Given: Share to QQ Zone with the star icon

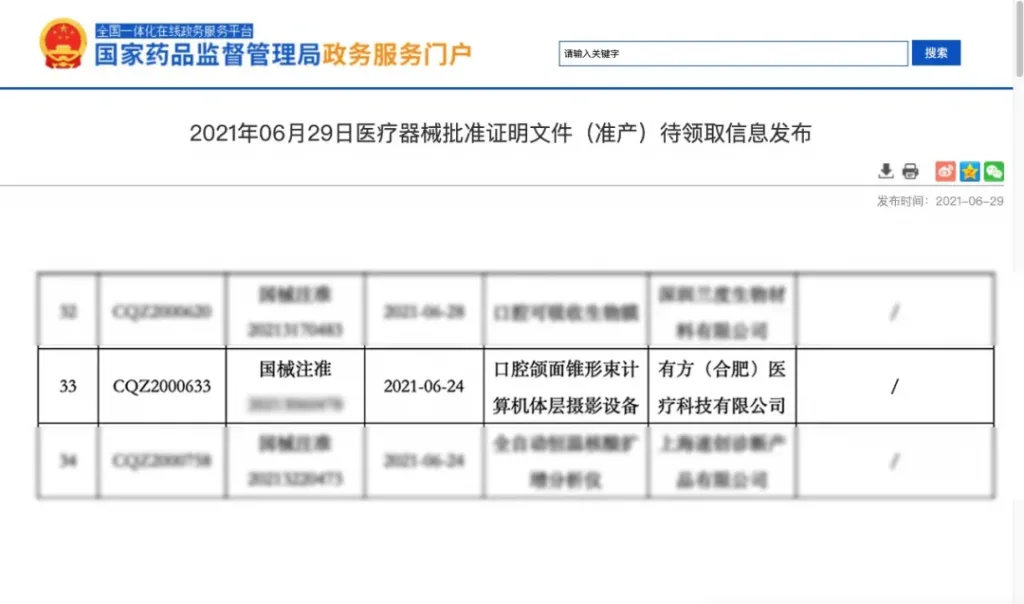Looking at the screenshot, I should click(x=970, y=171).
